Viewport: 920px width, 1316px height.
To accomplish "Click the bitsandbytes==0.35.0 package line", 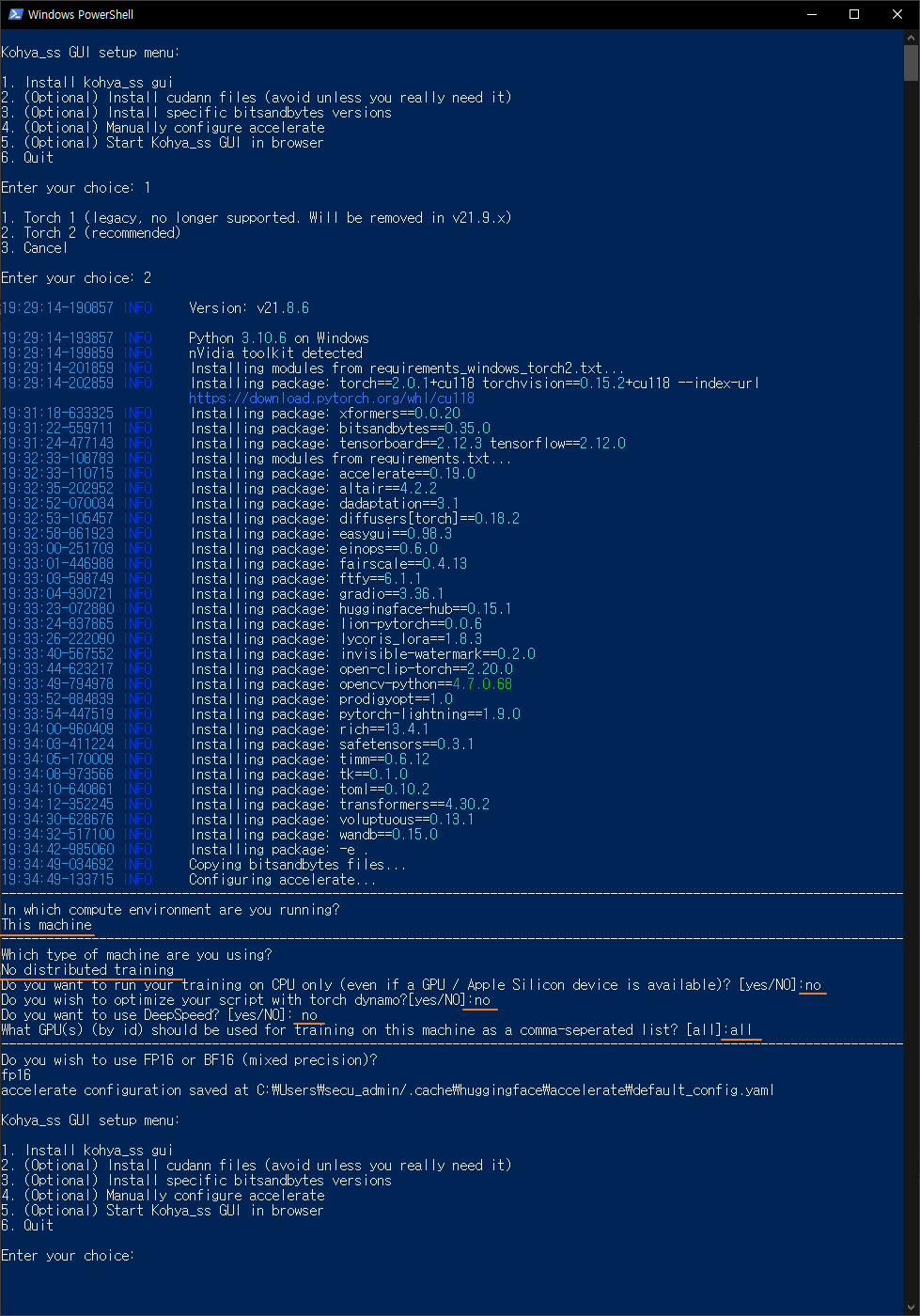I will [x=340, y=429].
